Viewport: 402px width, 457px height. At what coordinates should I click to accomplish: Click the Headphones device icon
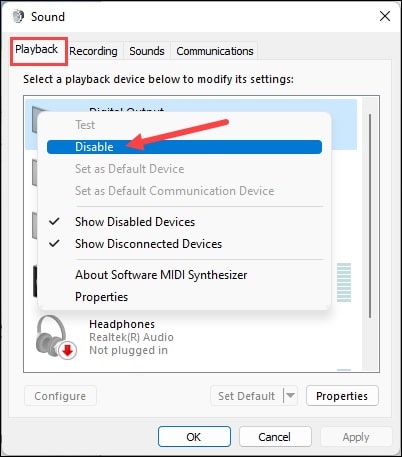(52, 335)
